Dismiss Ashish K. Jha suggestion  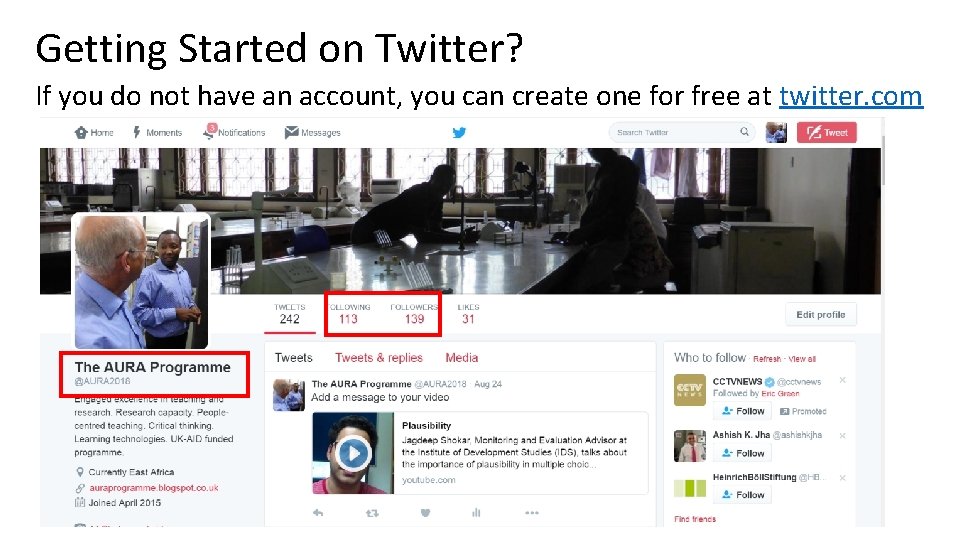pos(842,435)
